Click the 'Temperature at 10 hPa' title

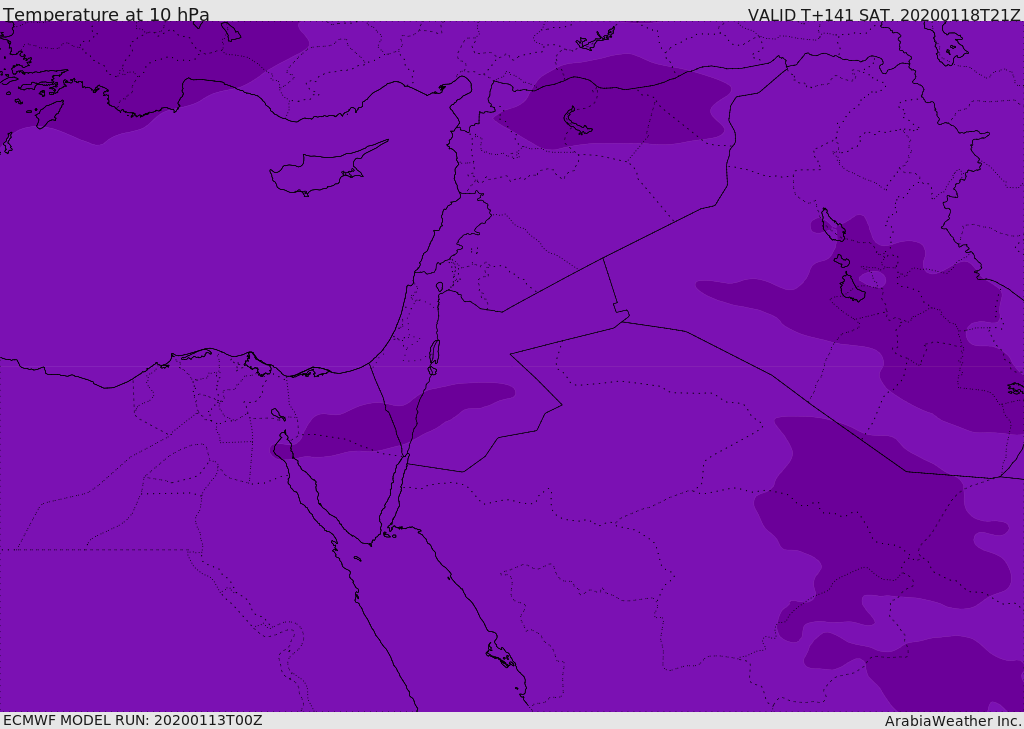(x=106, y=14)
